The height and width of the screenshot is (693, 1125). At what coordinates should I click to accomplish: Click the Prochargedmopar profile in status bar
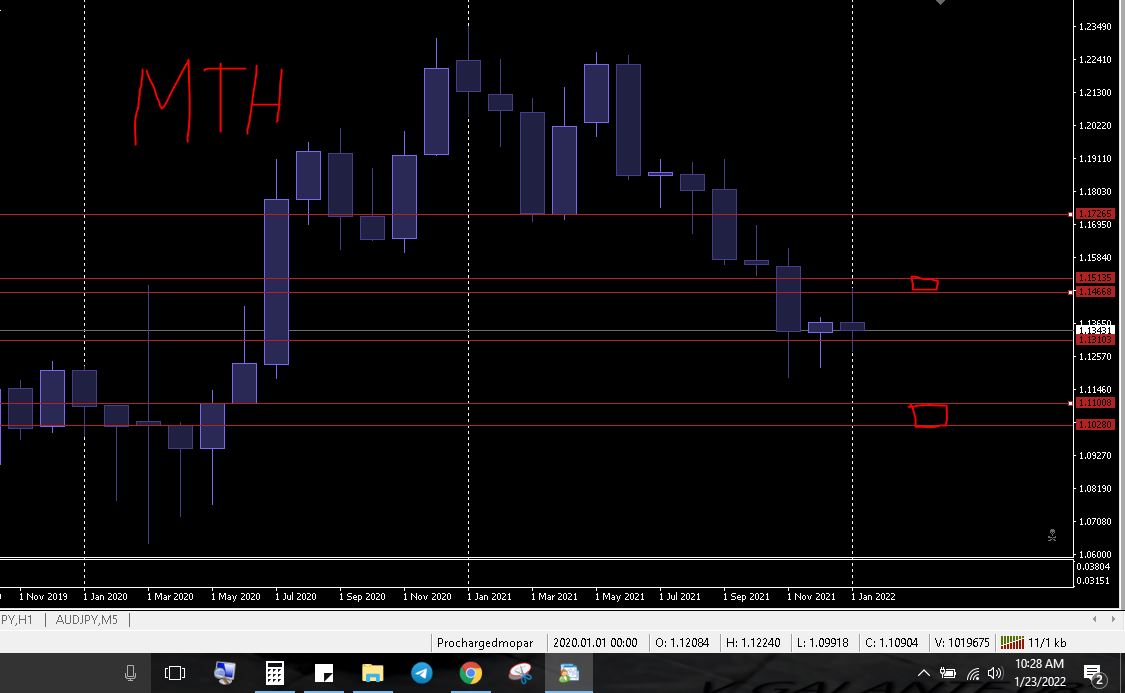click(x=485, y=643)
